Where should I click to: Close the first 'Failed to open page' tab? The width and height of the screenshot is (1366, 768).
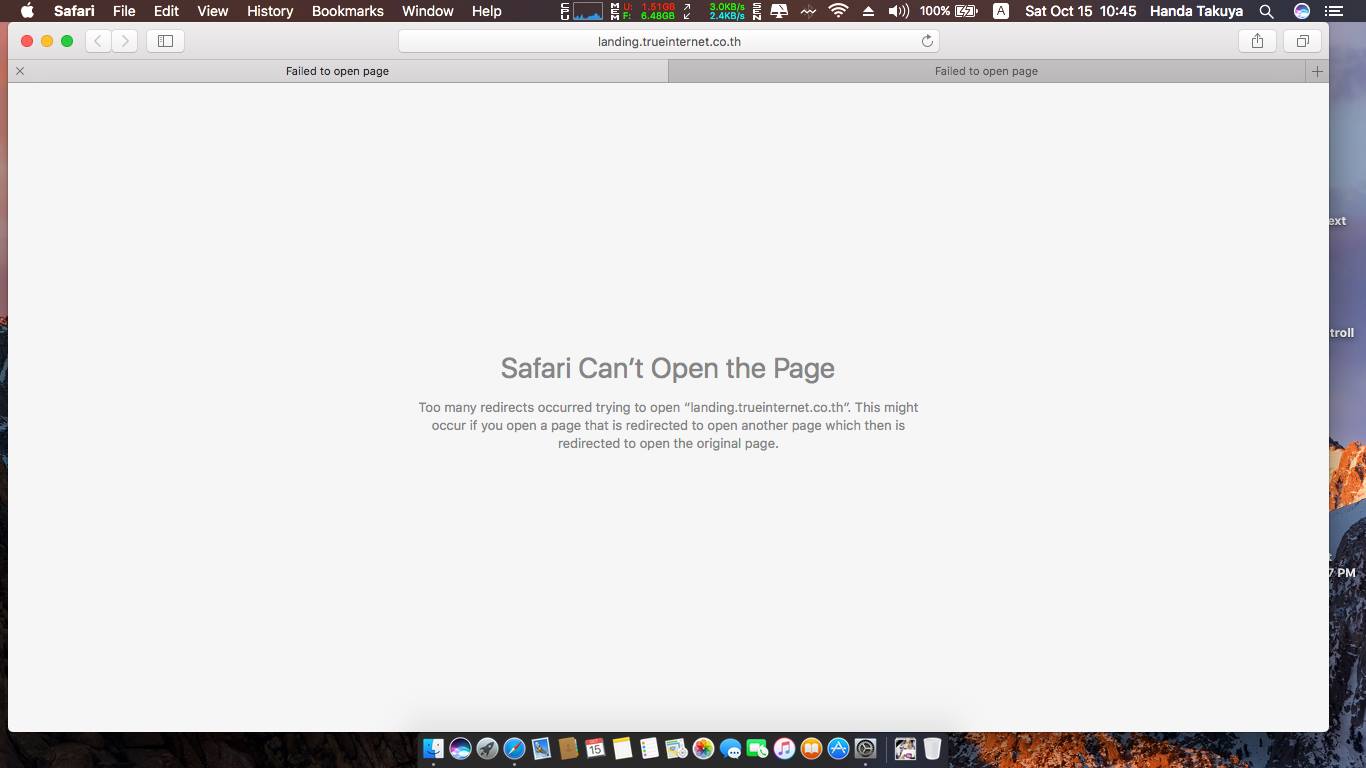pyautogui.click(x=20, y=71)
